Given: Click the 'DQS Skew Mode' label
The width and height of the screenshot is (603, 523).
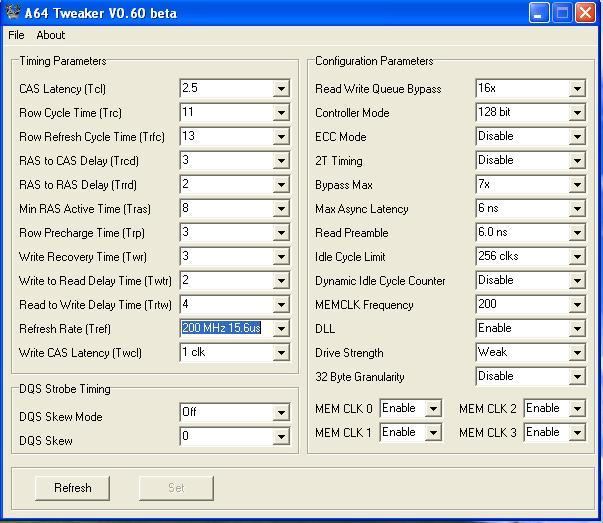Looking at the screenshot, I should (x=61, y=416).
